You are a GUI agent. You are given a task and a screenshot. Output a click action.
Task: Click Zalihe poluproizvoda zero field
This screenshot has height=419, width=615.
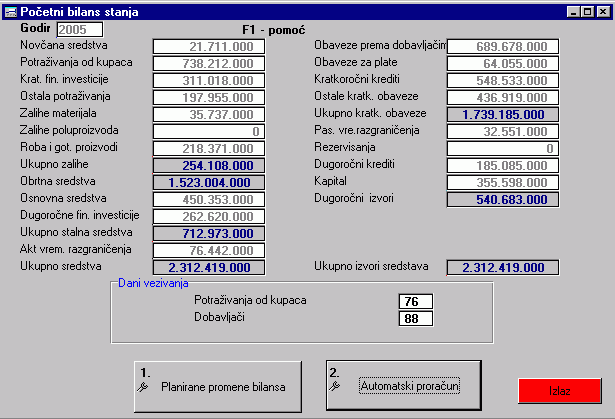[209, 131]
